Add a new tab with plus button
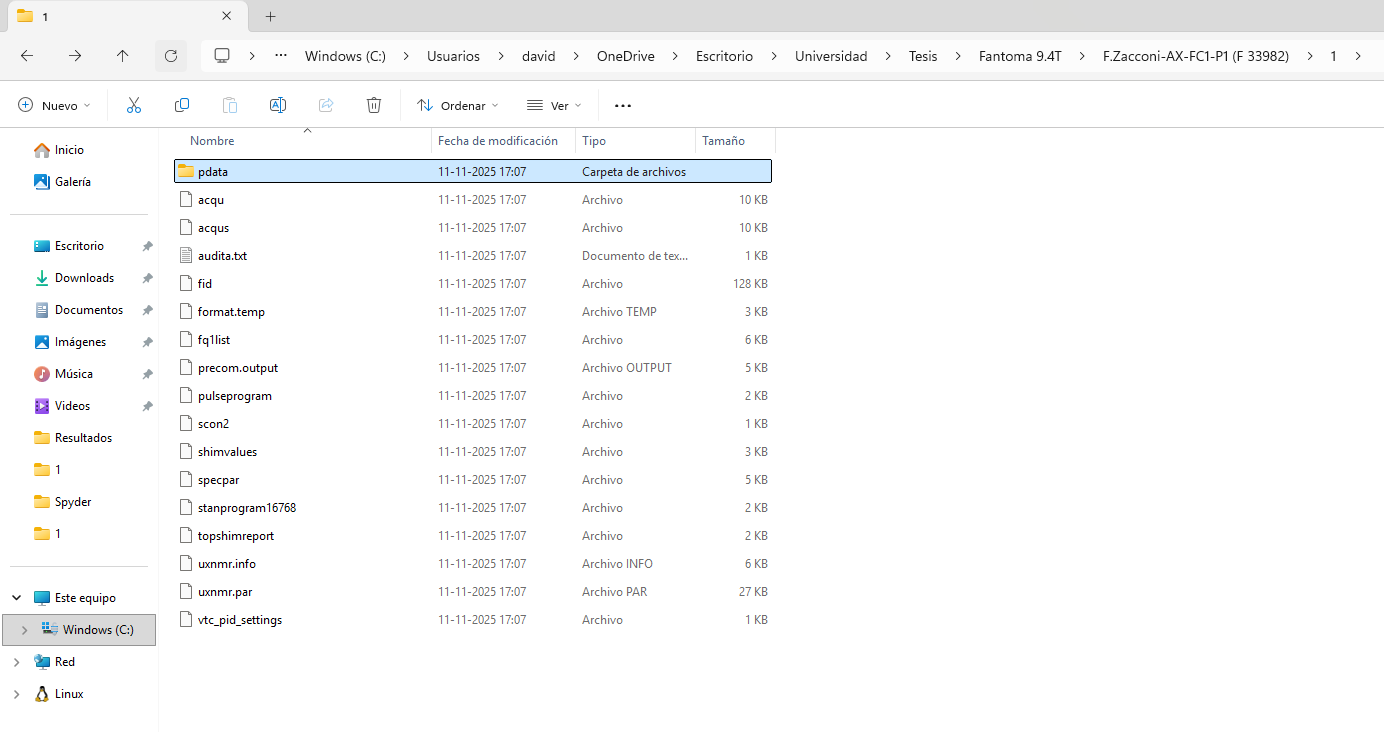1384x732 pixels. [270, 16]
